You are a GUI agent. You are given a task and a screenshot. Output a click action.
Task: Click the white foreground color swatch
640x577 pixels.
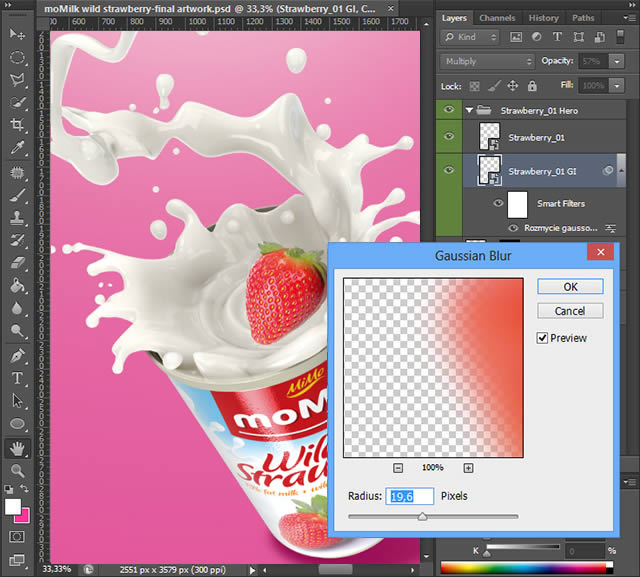pyautogui.click(x=12, y=506)
